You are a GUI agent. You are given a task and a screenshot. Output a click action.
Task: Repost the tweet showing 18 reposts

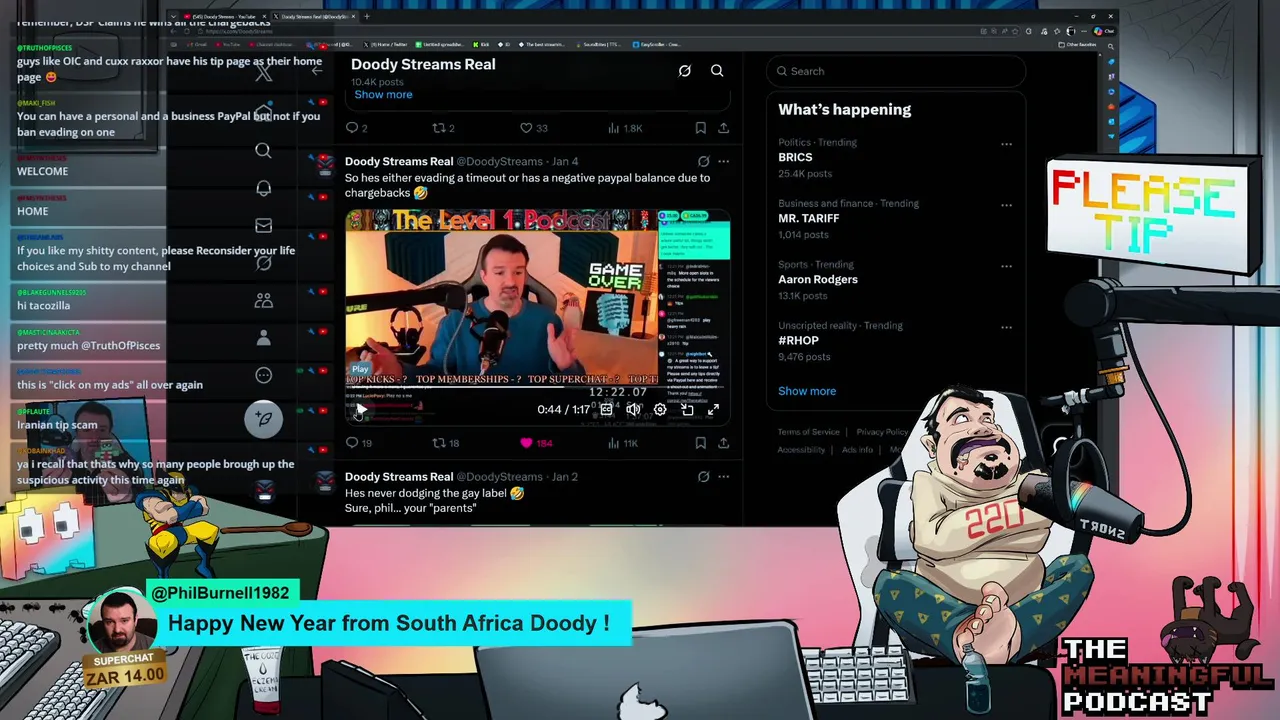(x=445, y=443)
